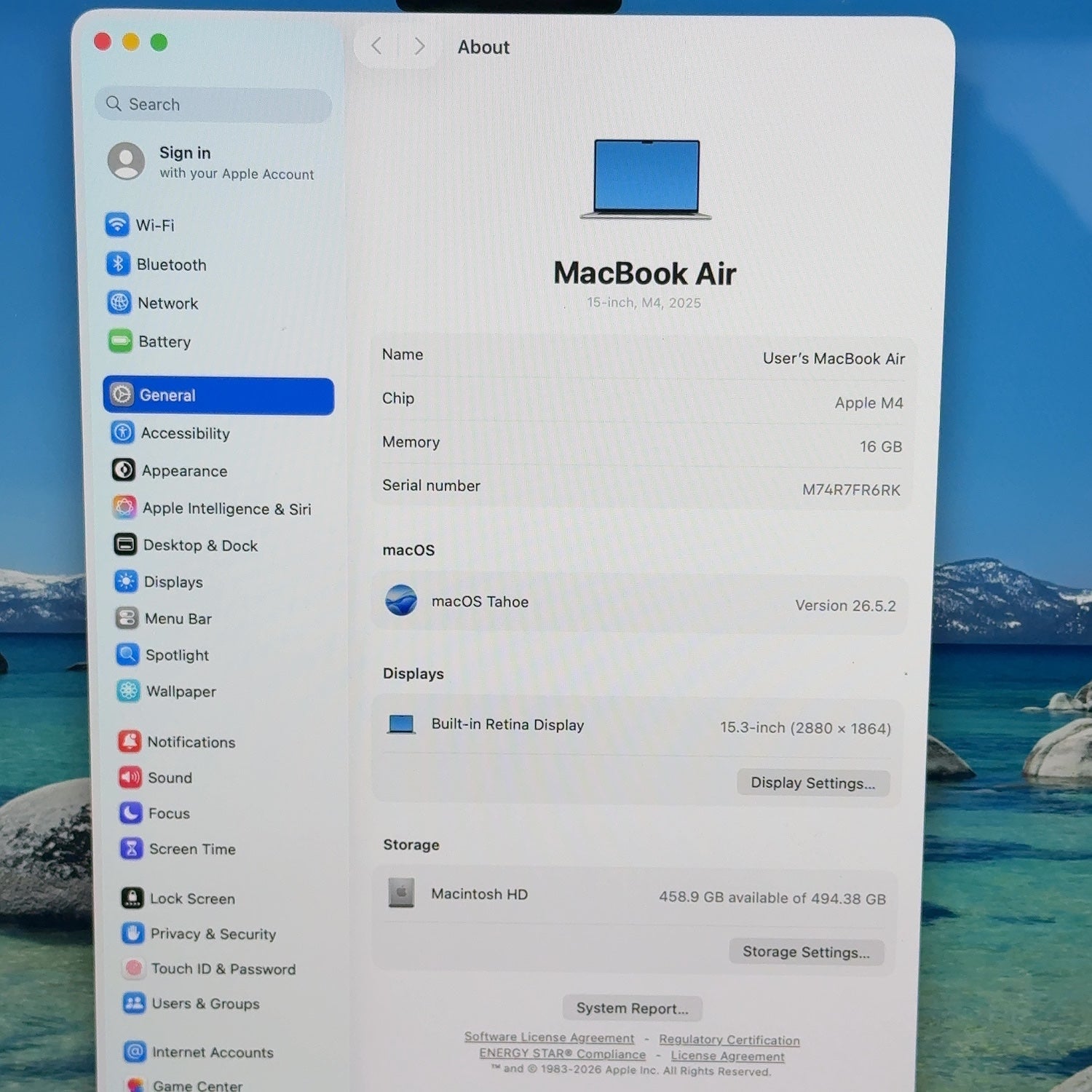
Task: Select the Menu Bar icon
Action: (127, 618)
